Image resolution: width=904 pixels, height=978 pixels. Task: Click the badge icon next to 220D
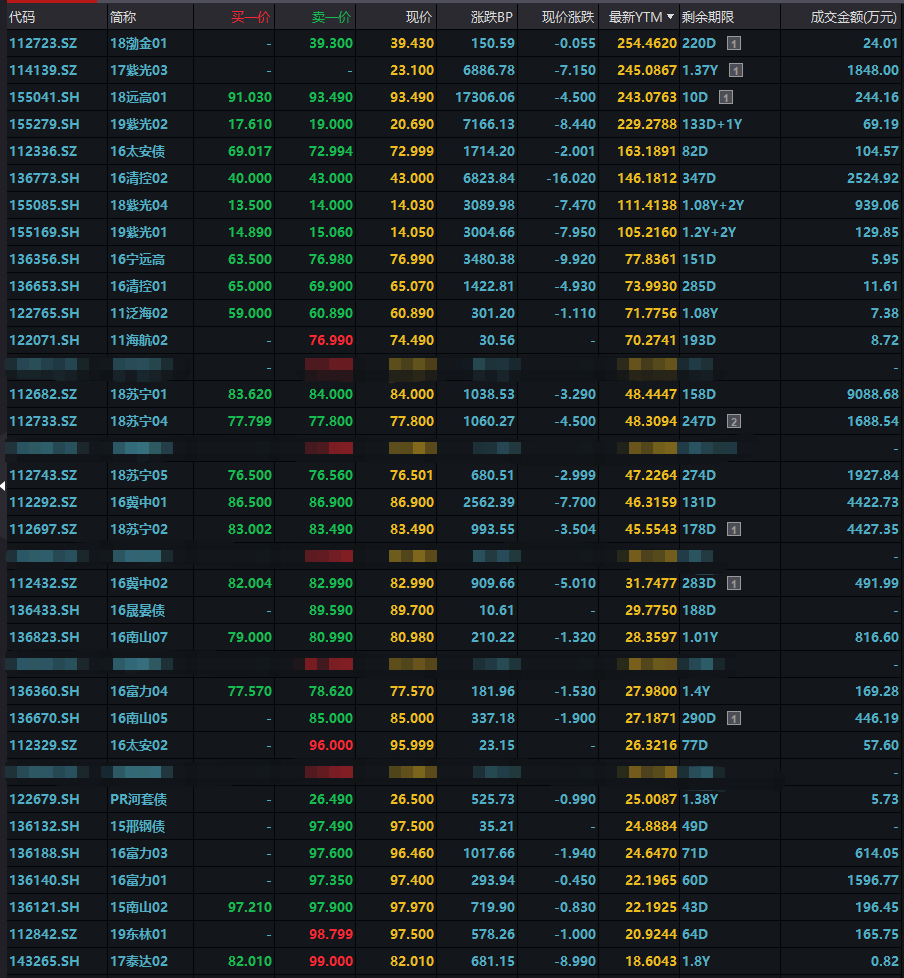click(734, 44)
